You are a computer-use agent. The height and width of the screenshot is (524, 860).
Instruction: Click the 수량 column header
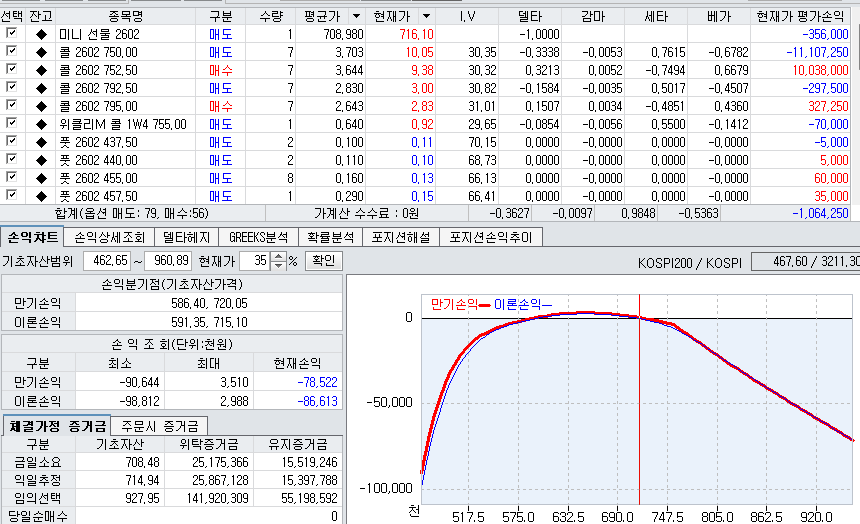tap(270, 16)
